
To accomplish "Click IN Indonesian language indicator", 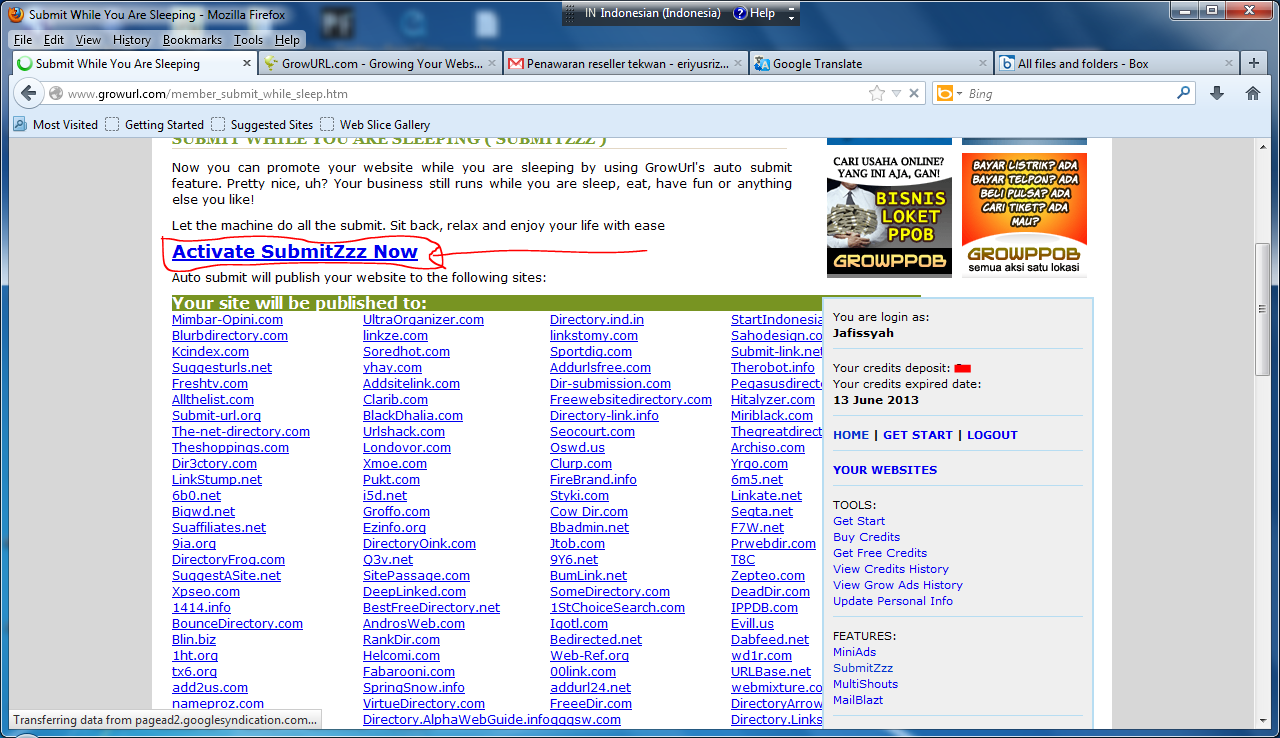I will (x=652, y=13).
